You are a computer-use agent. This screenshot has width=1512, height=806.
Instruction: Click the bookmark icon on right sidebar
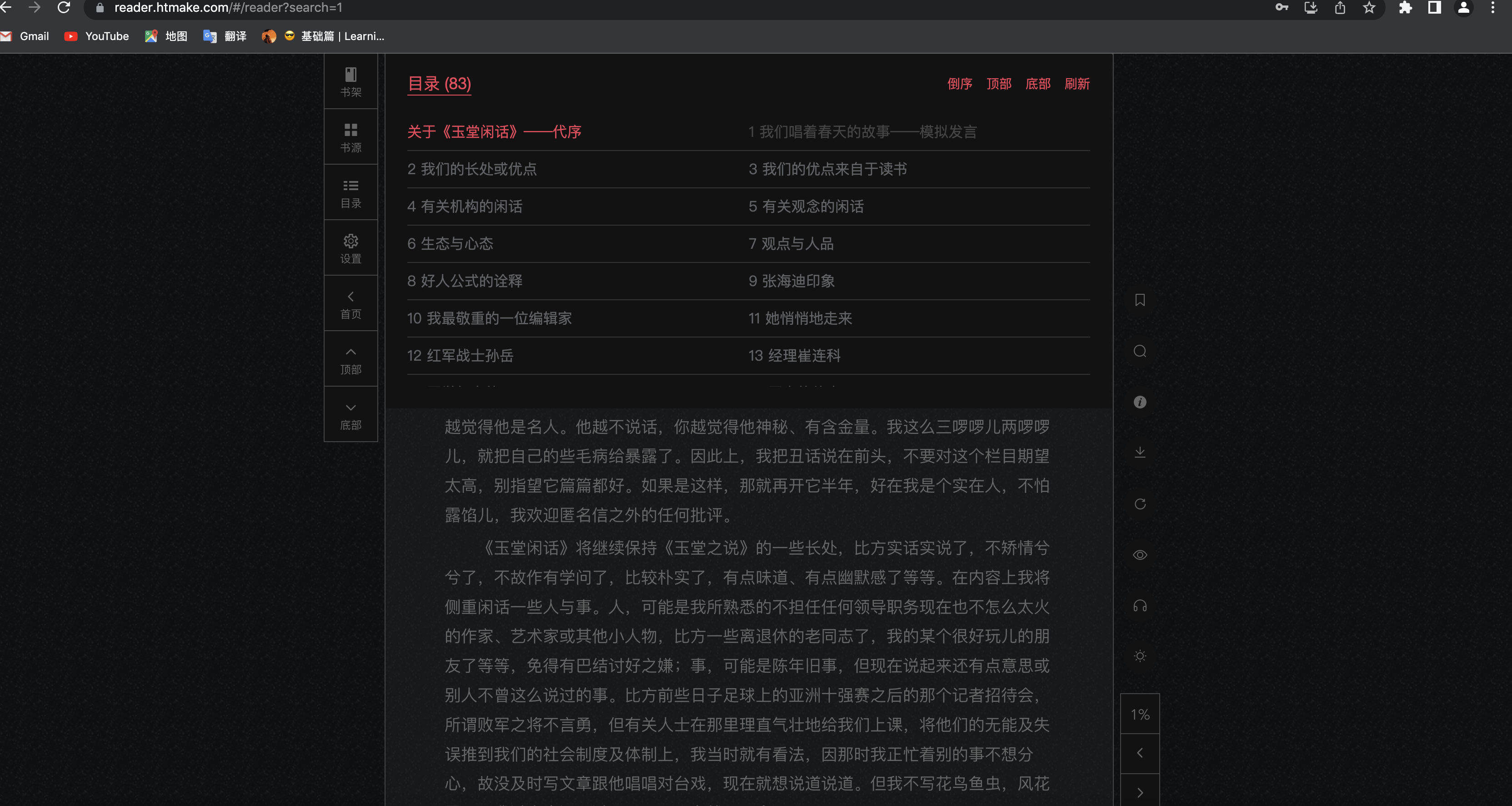(x=1140, y=300)
